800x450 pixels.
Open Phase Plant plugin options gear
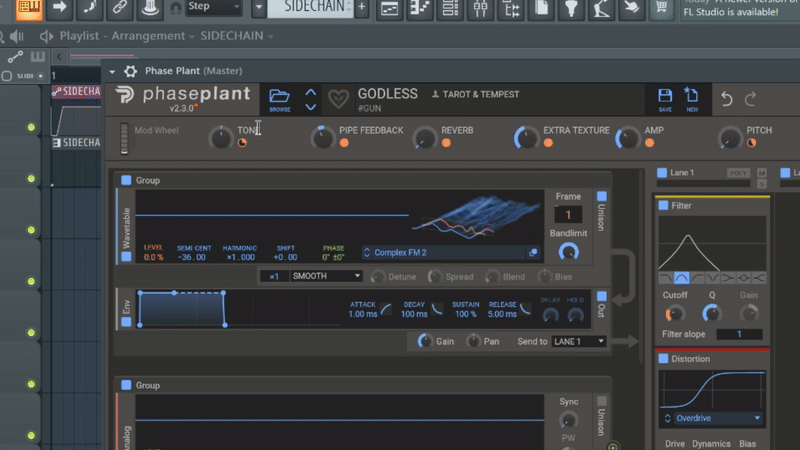131,71
